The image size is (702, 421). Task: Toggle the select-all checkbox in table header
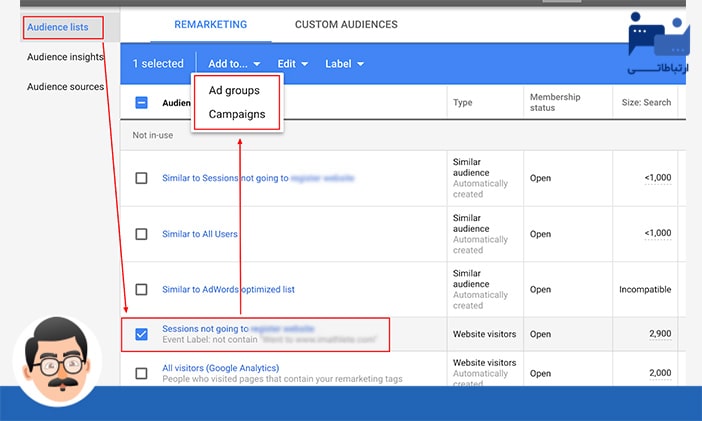coord(141,102)
